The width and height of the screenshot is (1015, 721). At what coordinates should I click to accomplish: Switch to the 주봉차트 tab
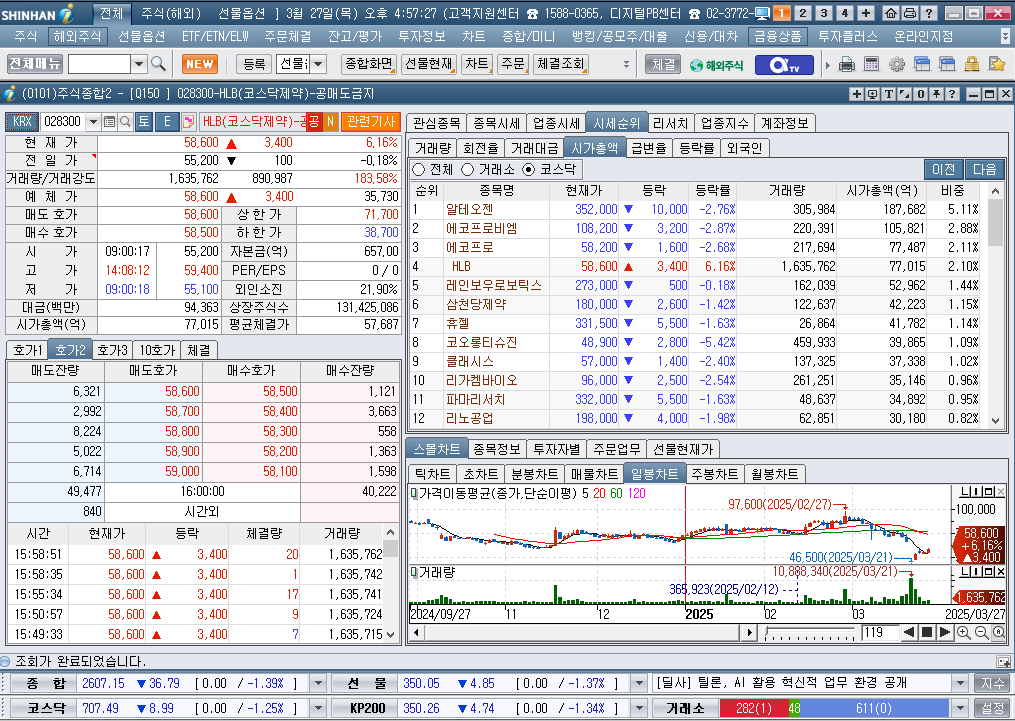pos(715,474)
